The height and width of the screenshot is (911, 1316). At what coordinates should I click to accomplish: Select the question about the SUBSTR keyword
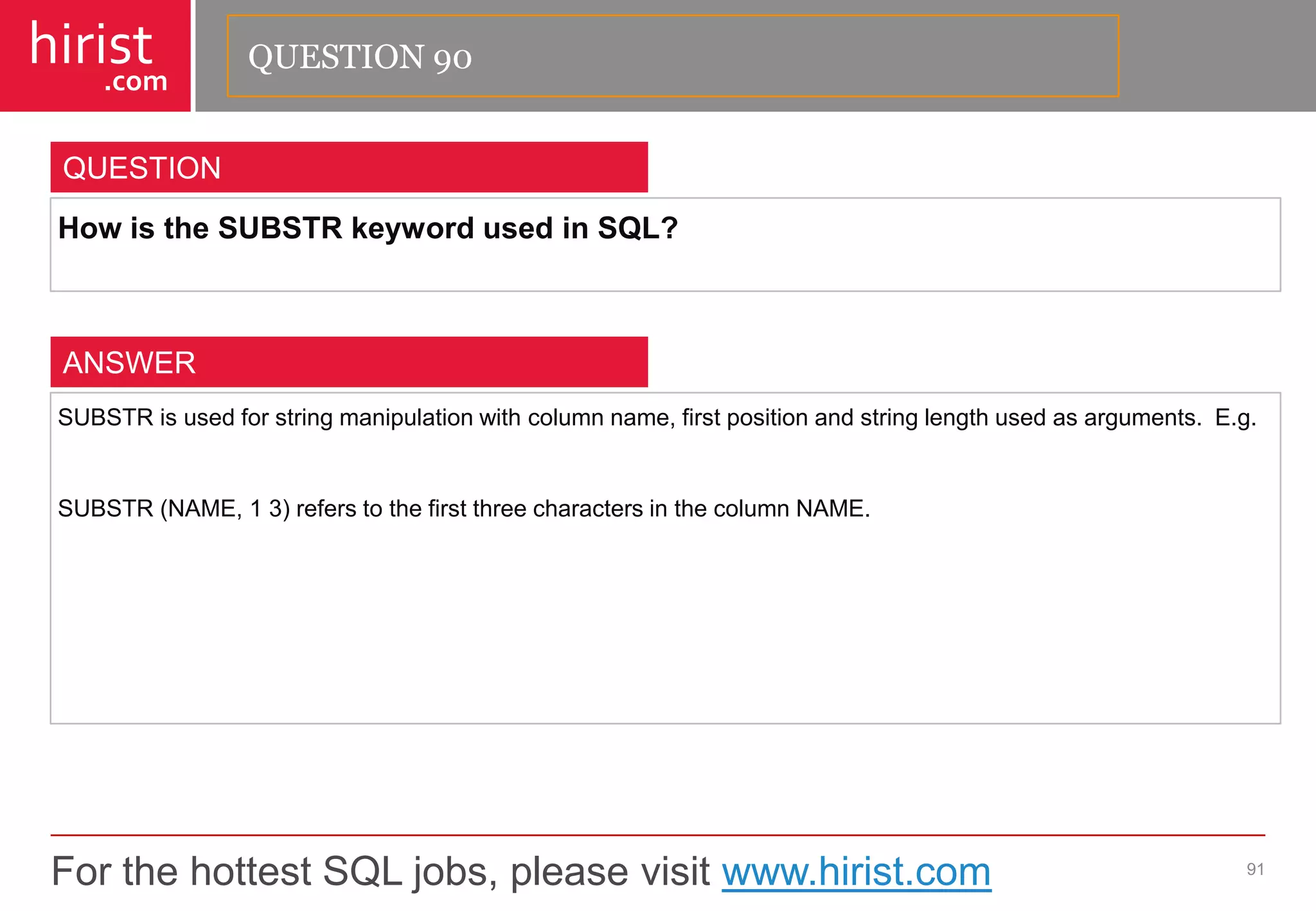click(368, 228)
